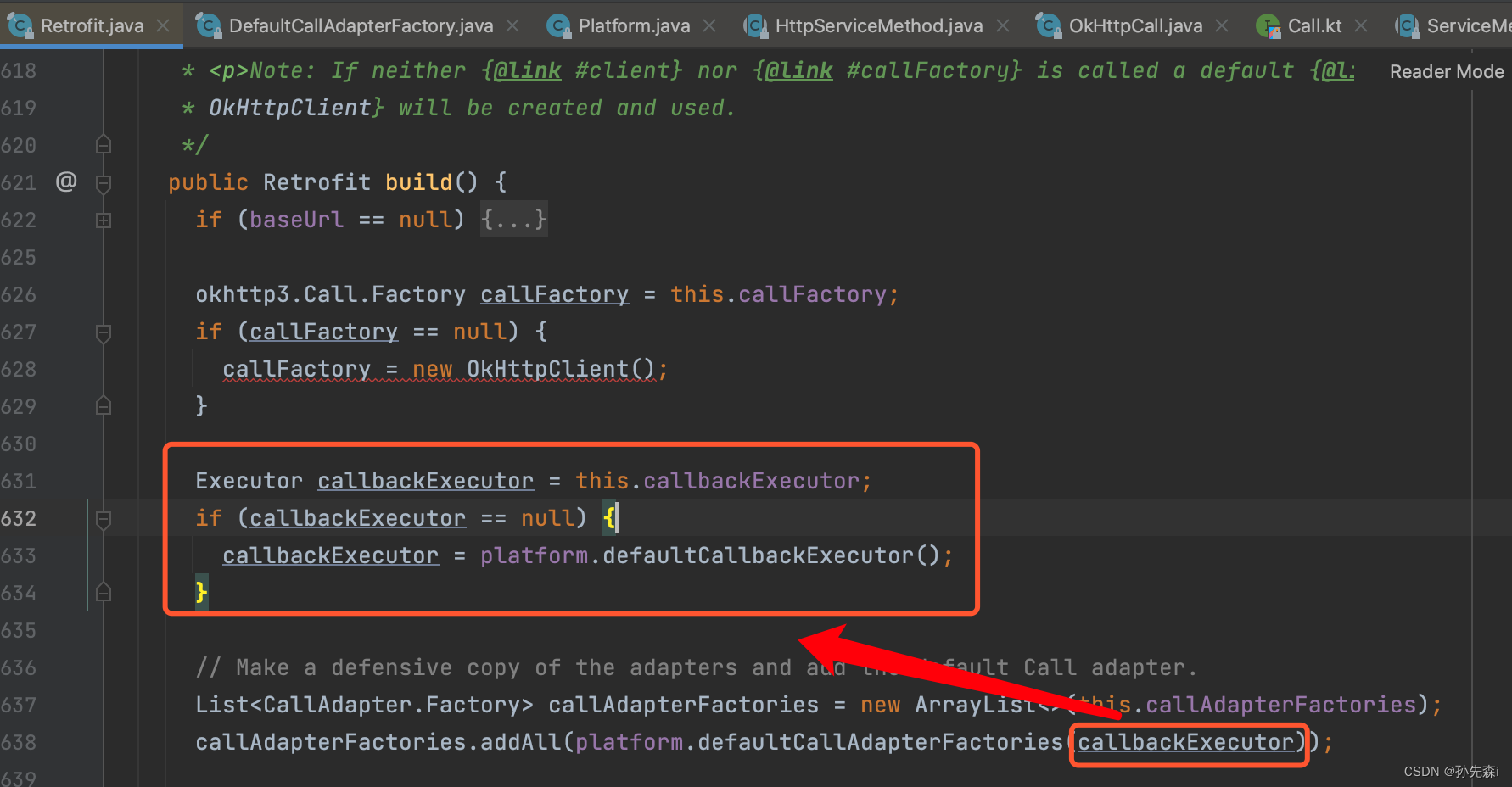Image resolution: width=1512 pixels, height=787 pixels.
Task: Click 'this.callbackExecutor' on line 631
Action: pos(718,481)
